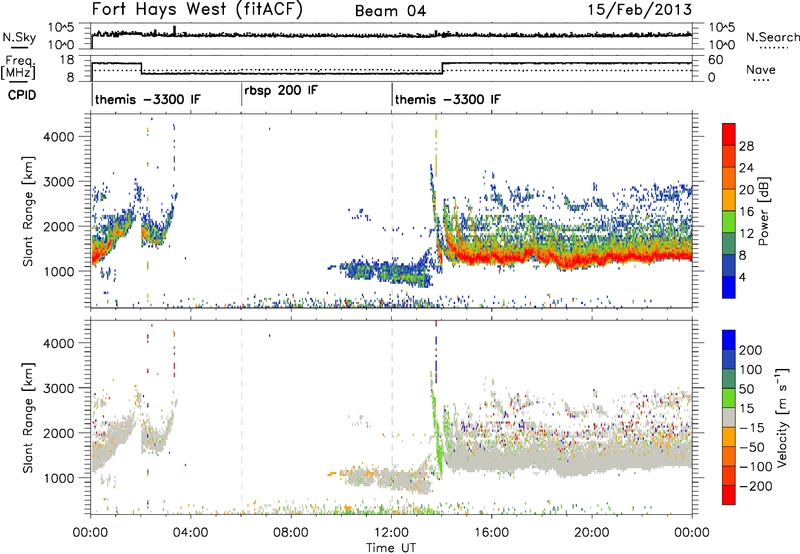Click the 'Freq. [MHz]' axis label
This screenshot has width=800, height=554.
pyautogui.click(x=19, y=68)
